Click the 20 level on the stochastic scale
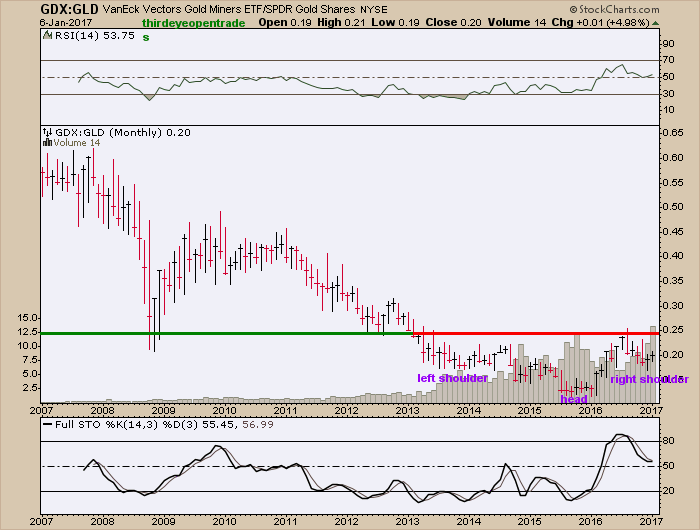 (669, 491)
